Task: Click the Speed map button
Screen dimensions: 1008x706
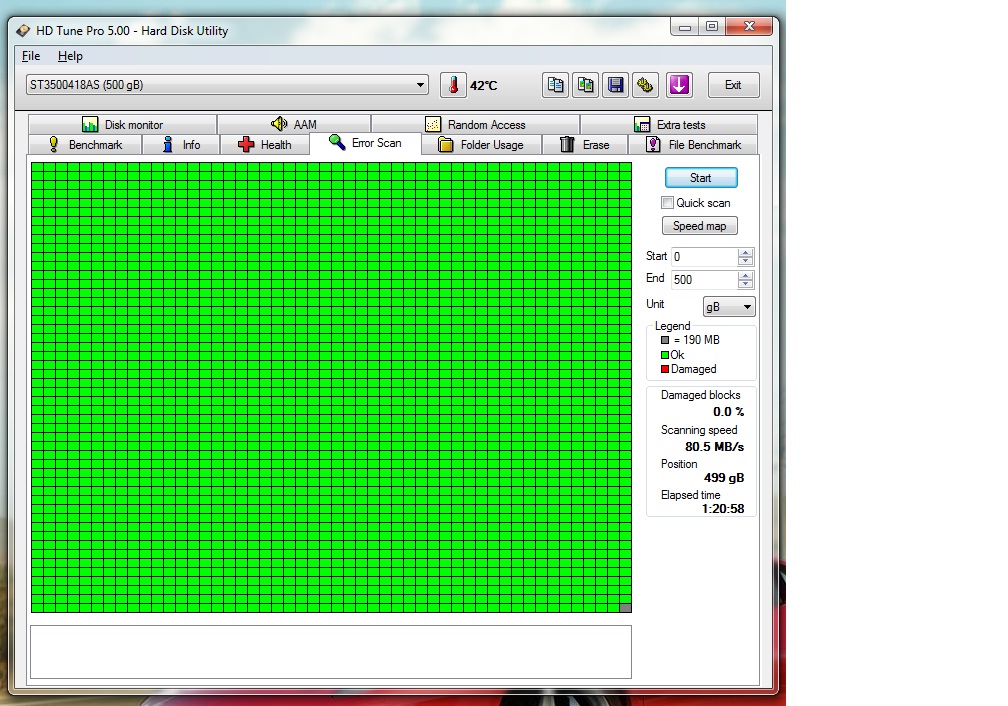Action: pyautogui.click(x=699, y=226)
